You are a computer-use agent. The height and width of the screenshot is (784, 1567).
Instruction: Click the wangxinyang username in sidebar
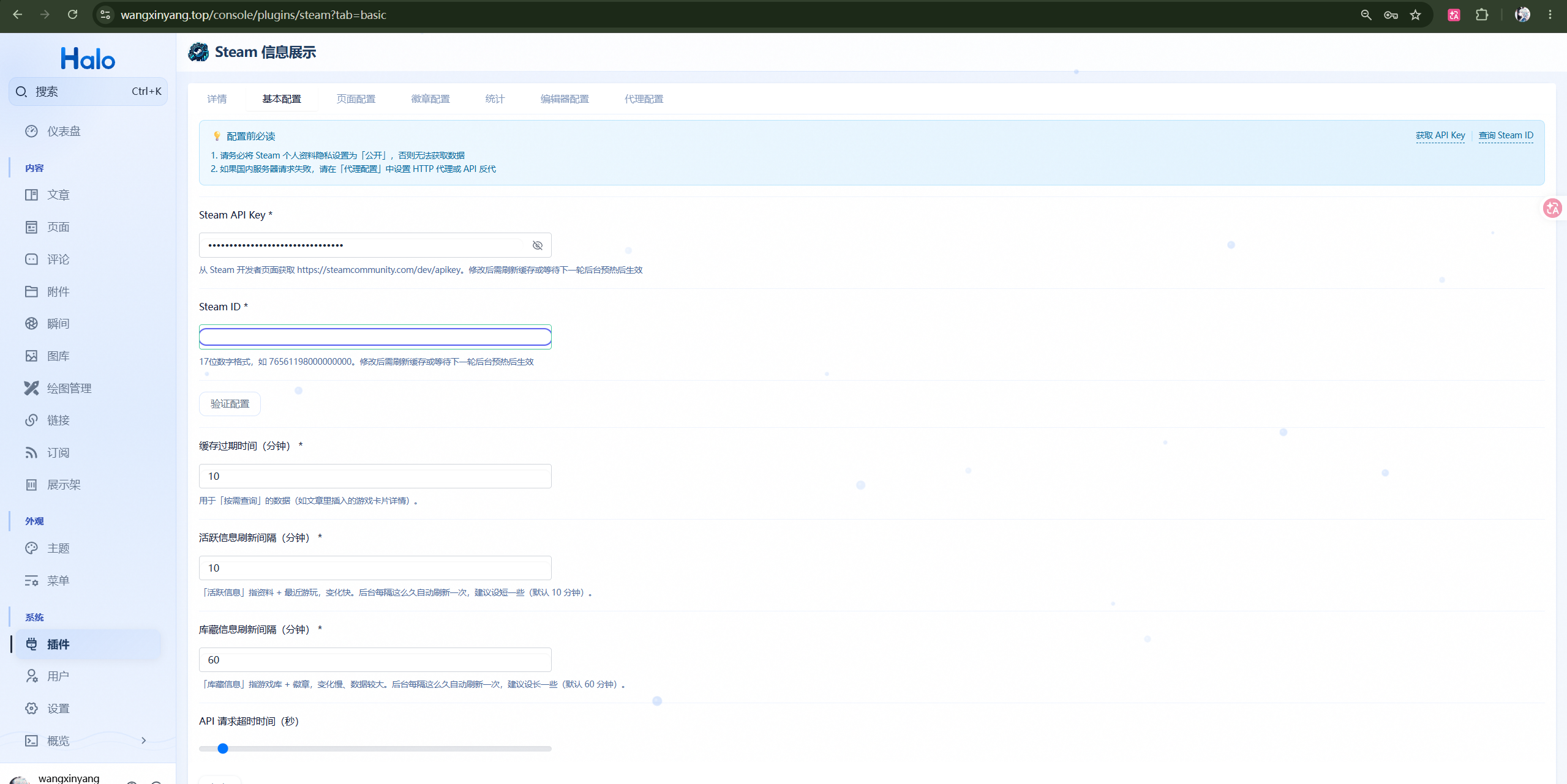[x=69, y=778]
